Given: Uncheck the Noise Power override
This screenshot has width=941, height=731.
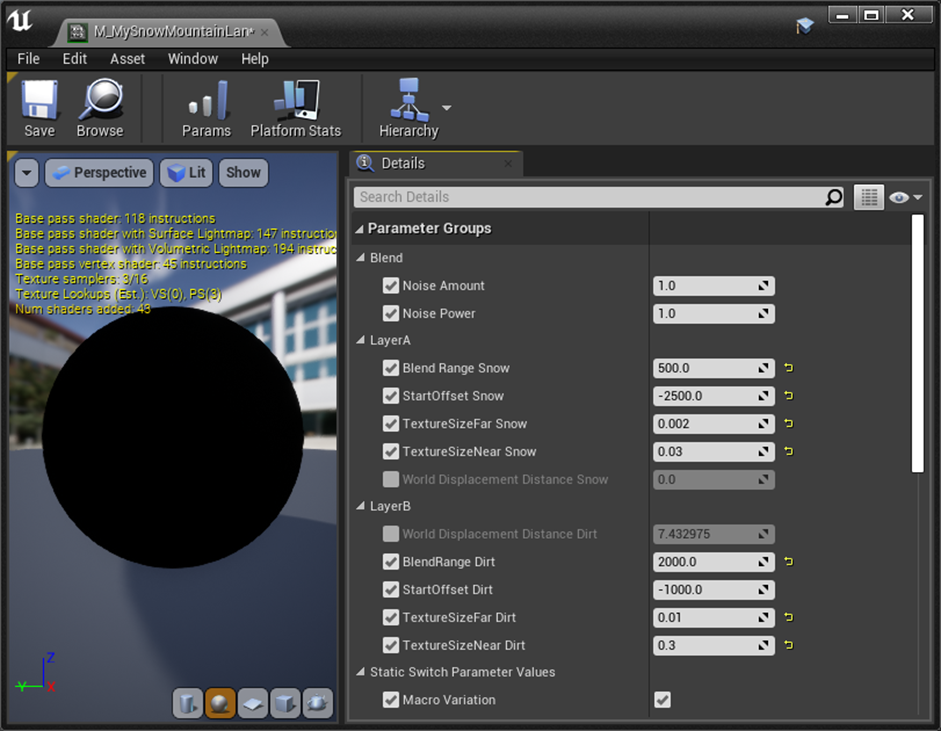Looking at the screenshot, I should (x=391, y=313).
